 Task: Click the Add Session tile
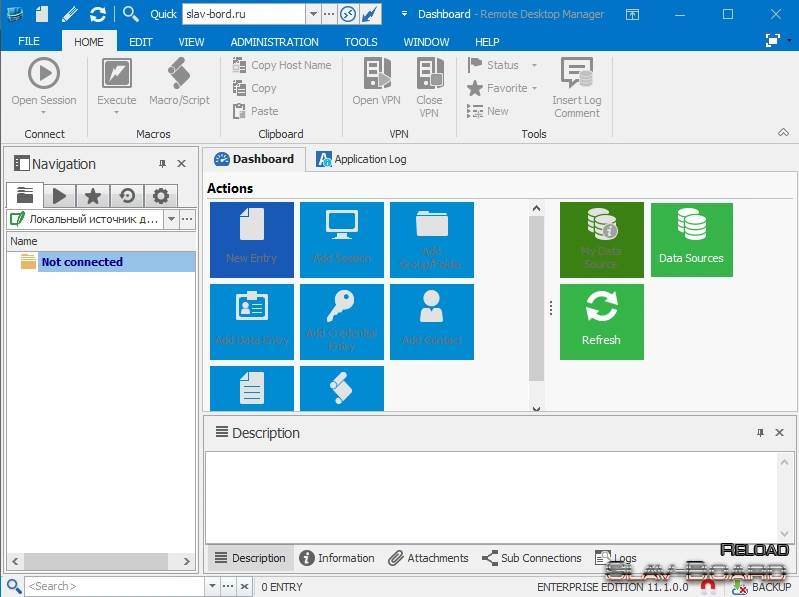click(x=342, y=240)
